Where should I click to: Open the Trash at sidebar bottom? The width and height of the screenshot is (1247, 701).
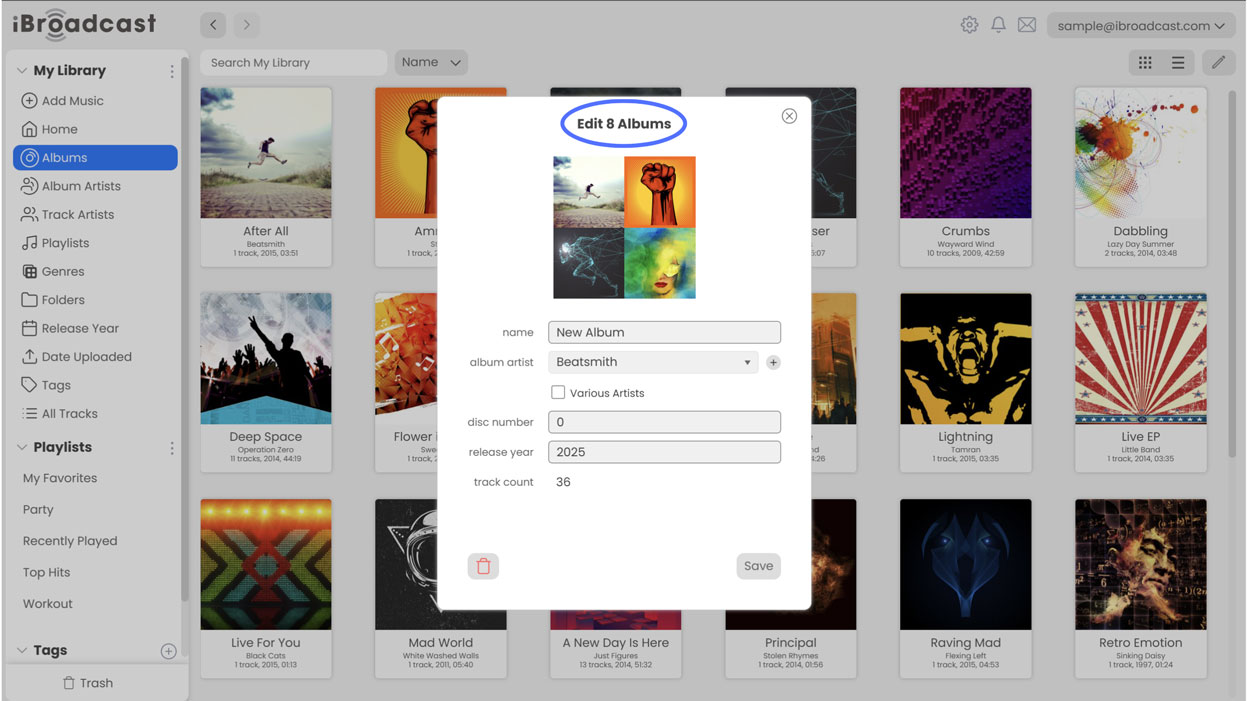[x=88, y=683]
